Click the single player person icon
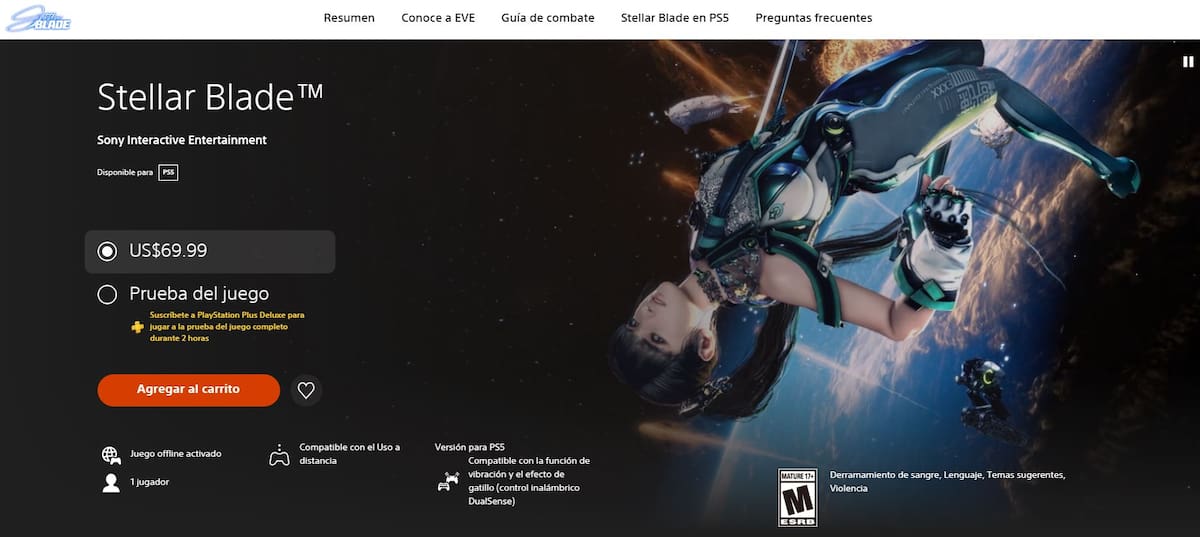The image size is (1200, 537). (111, 483)
